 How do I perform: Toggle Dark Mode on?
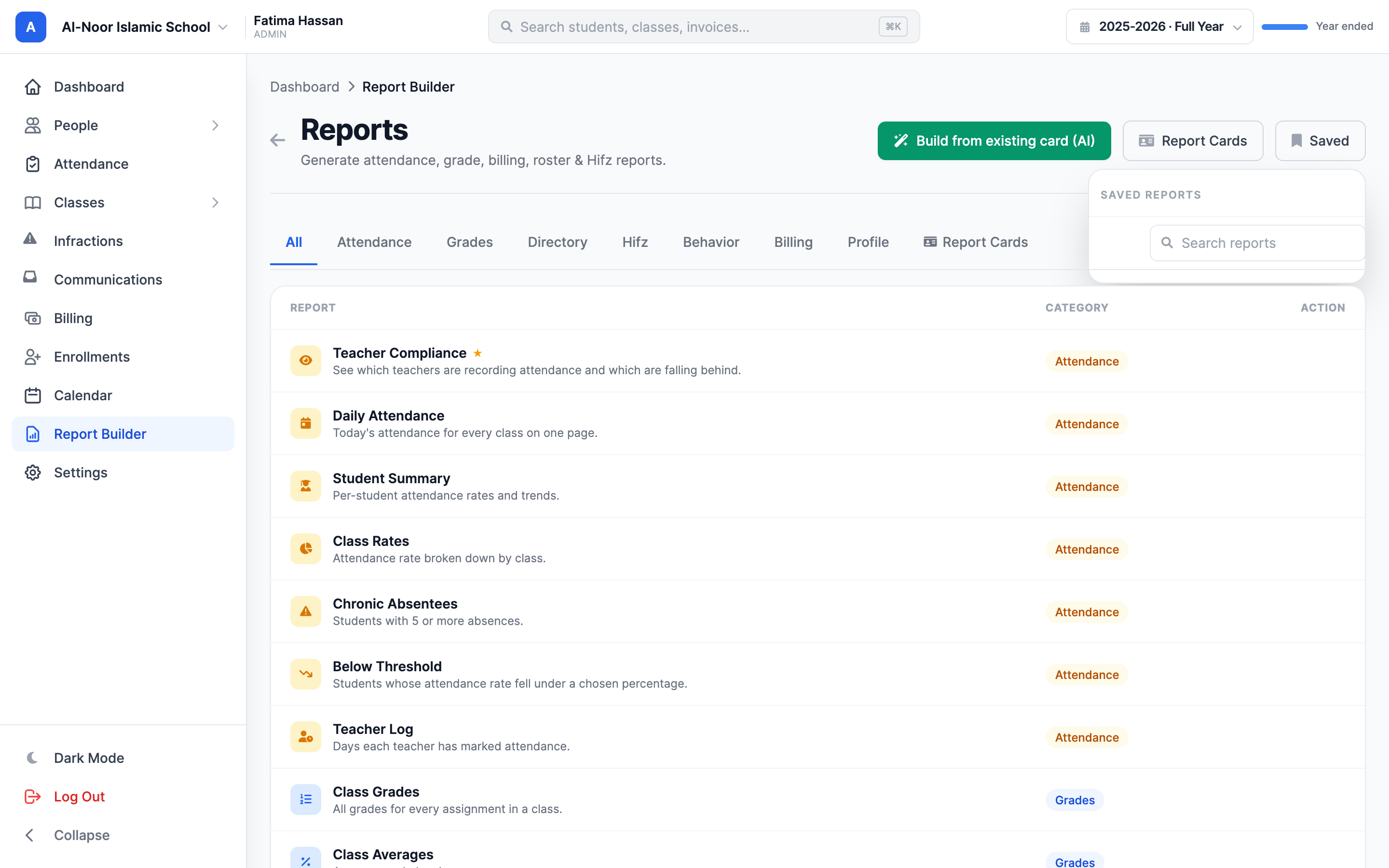123,758
